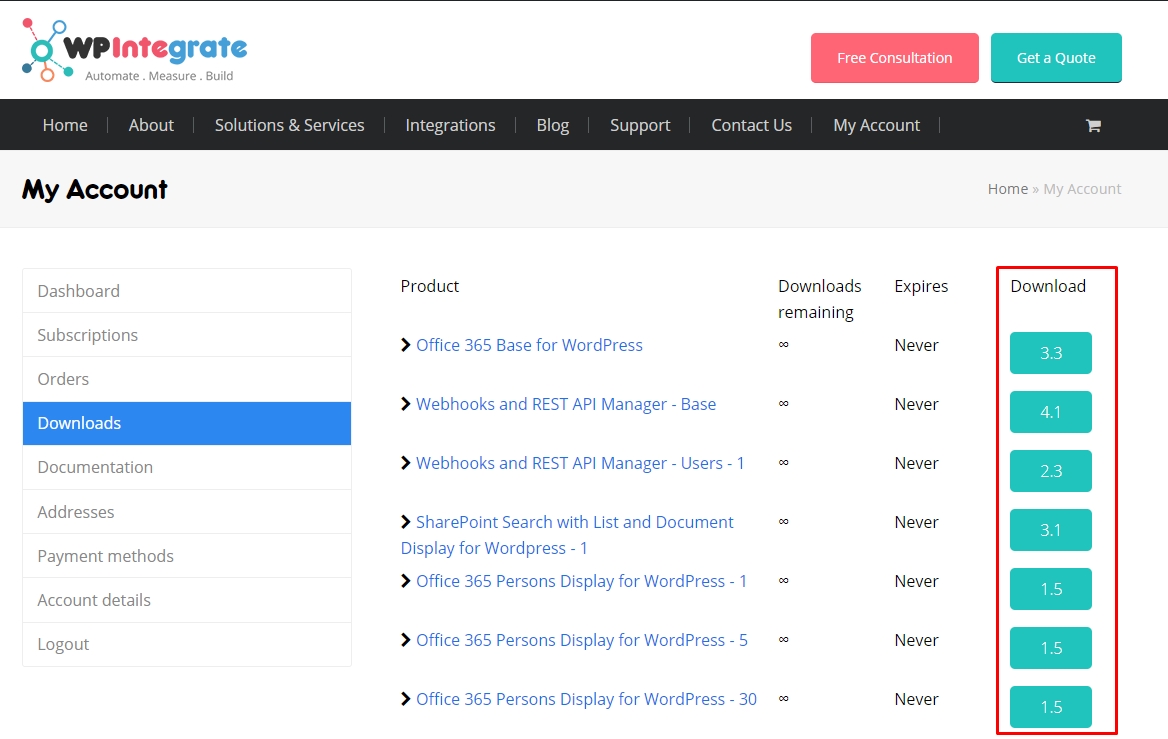Click the Downloads remaining column header

coord(819,299)
